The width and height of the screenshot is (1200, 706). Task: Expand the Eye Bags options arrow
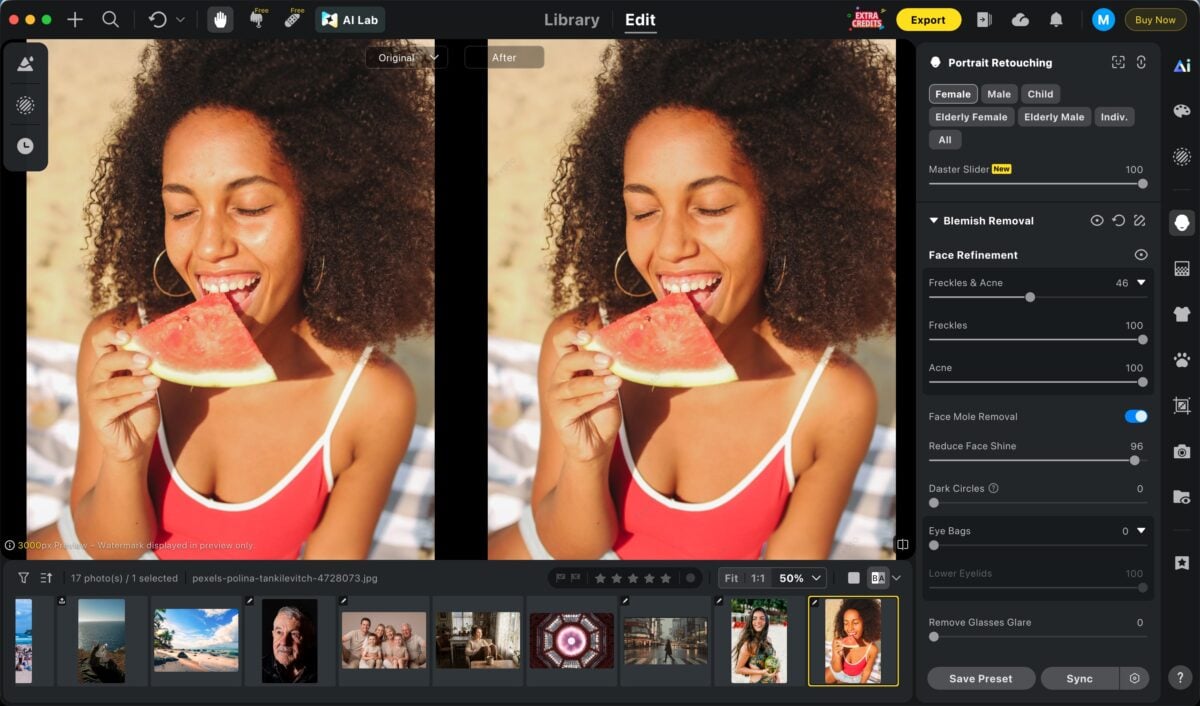coord(1141,531)
